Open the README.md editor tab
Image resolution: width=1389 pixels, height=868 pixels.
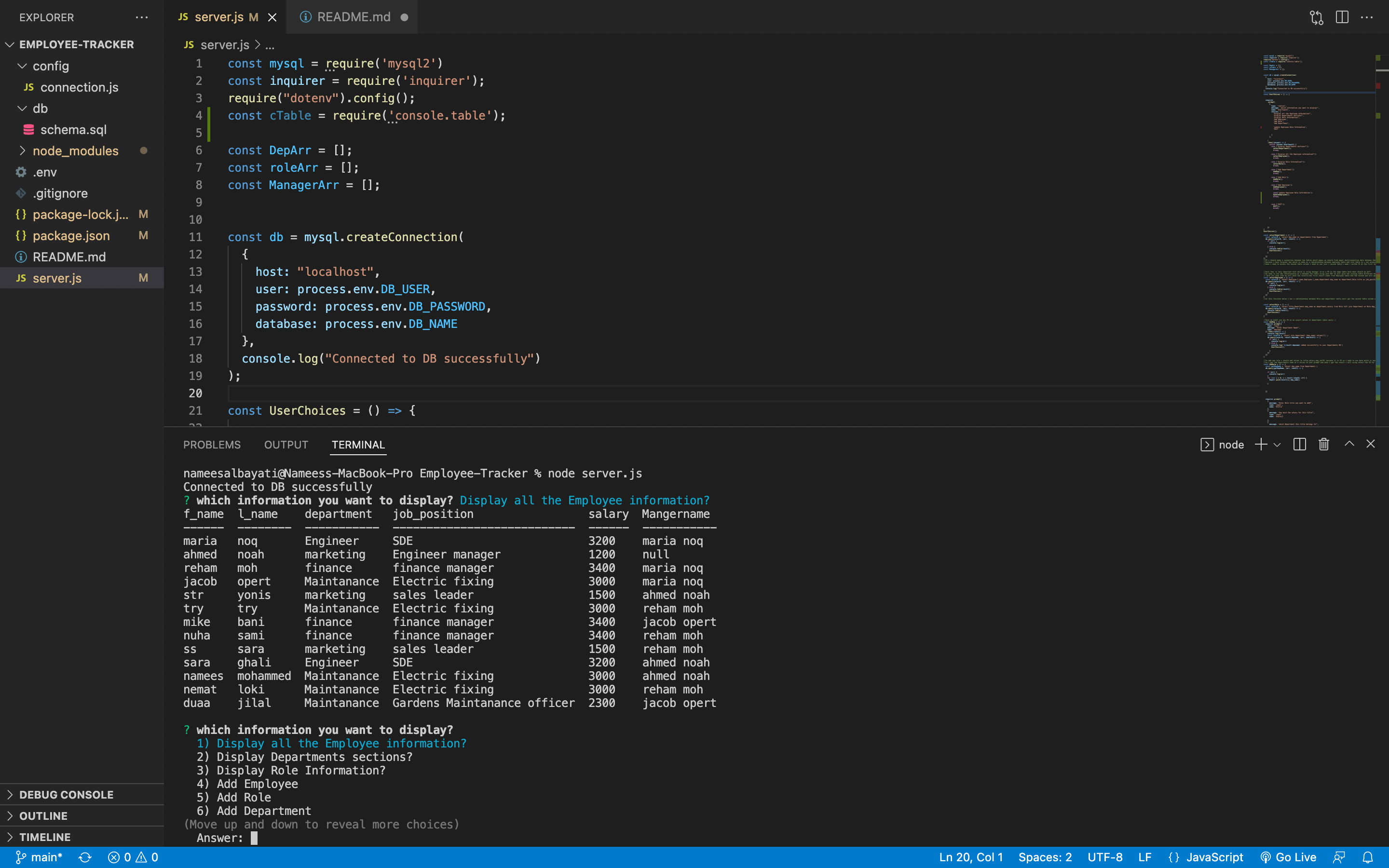(353, 17)
